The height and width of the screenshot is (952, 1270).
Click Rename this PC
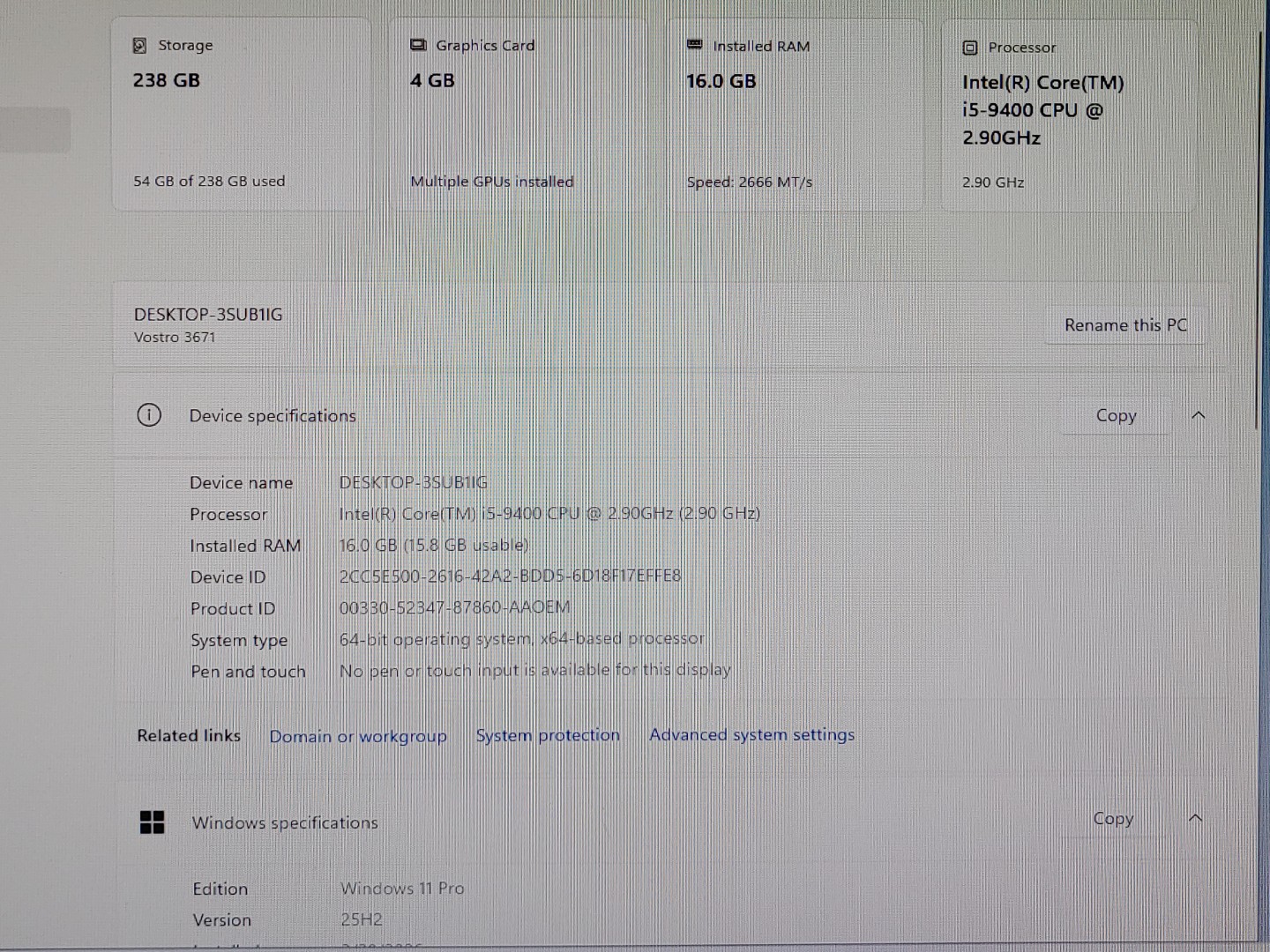pos(1125,324)
